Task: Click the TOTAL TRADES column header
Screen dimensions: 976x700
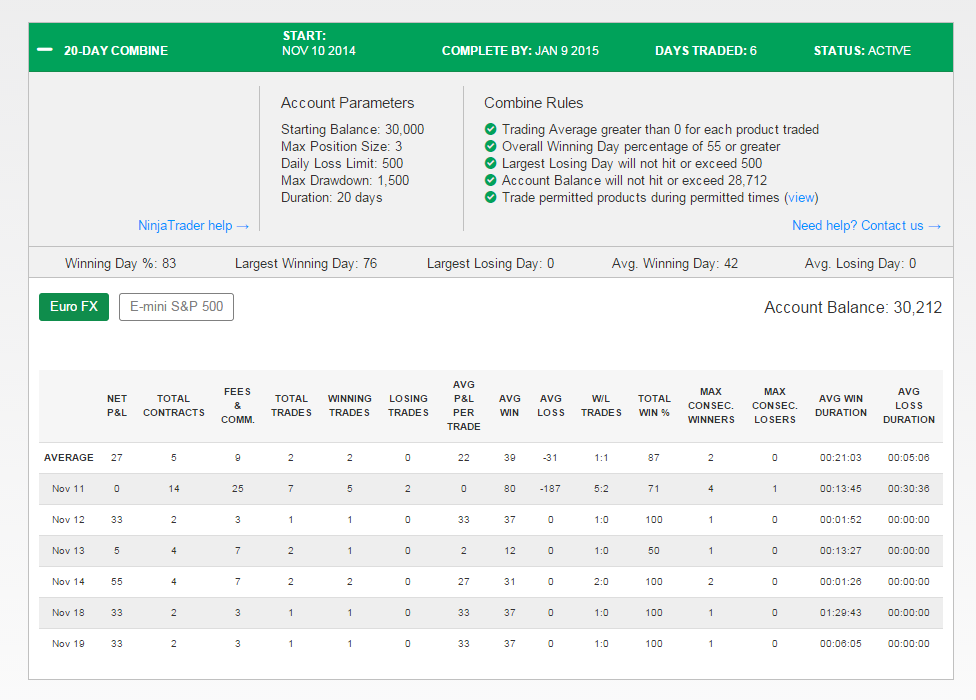Action: click(x=291, y=406)
